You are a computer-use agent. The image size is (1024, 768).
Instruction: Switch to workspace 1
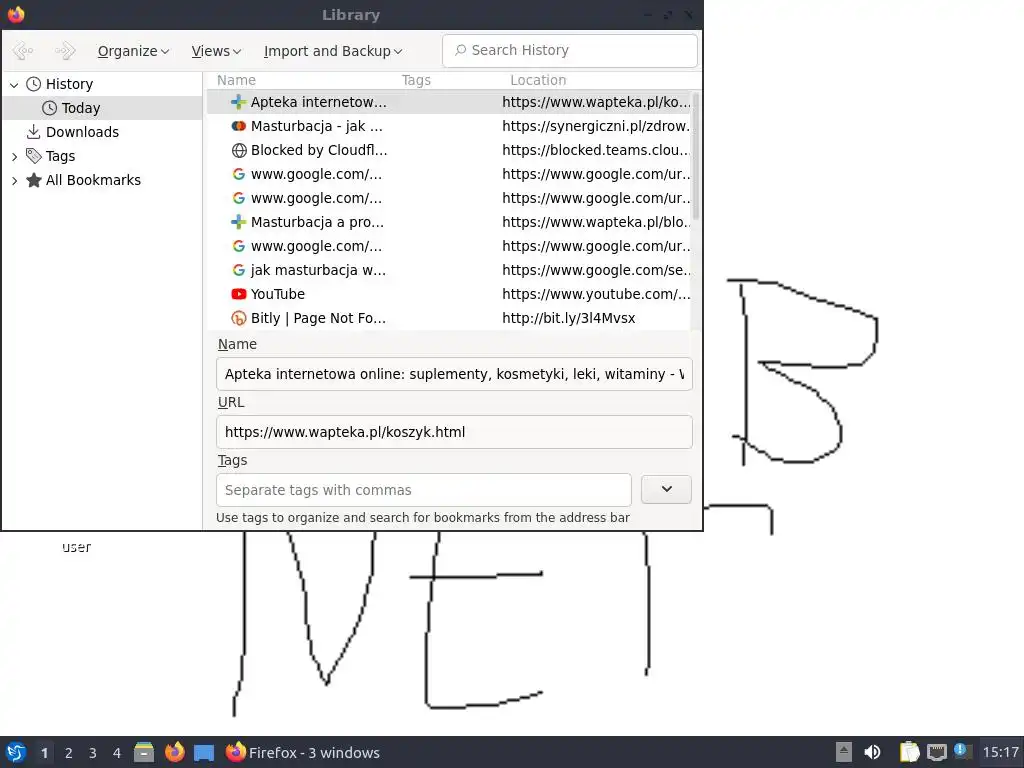pyautogui.click(x=44, y=753)
